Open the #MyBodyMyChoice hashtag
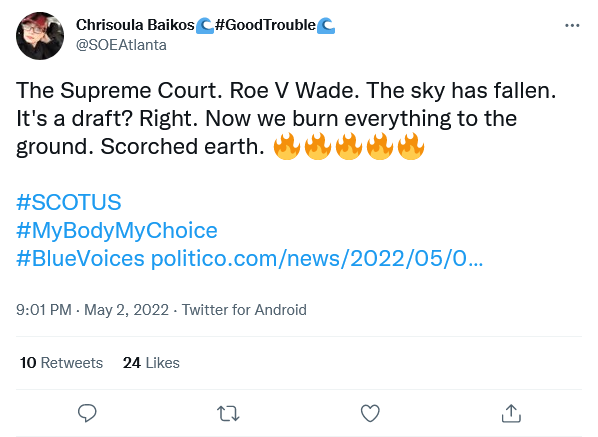598x437 pixels. point(117,230)
